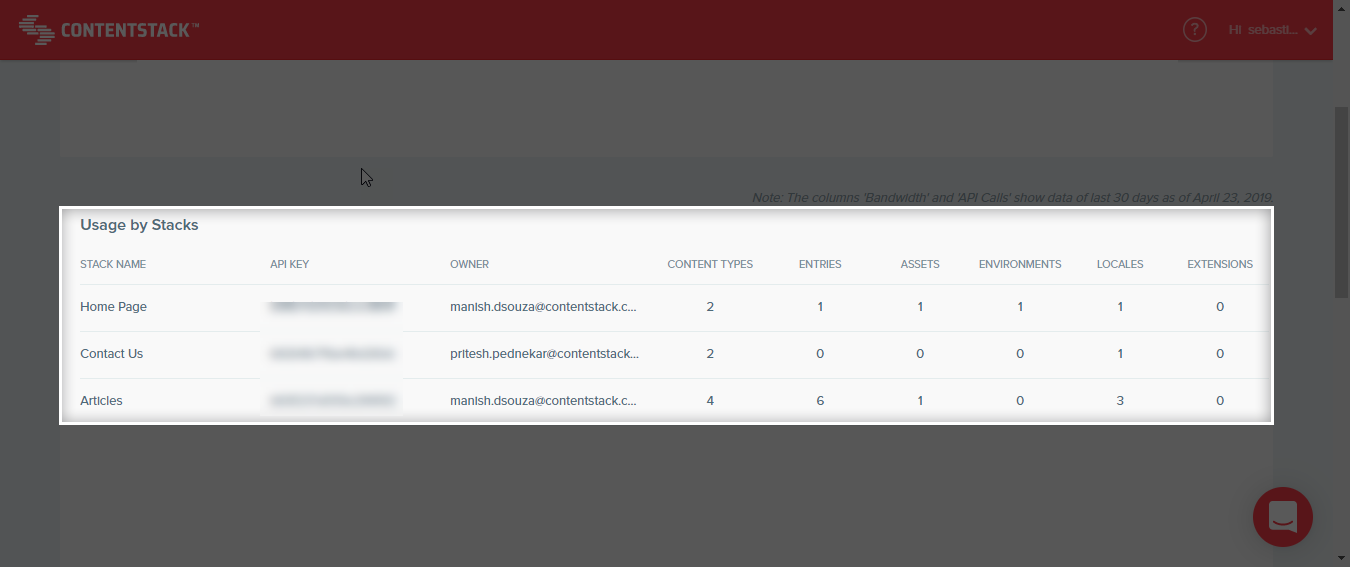1350x567 pixels.
Task: Click the STACK NAME column header
Action: [x=113, y=264]
